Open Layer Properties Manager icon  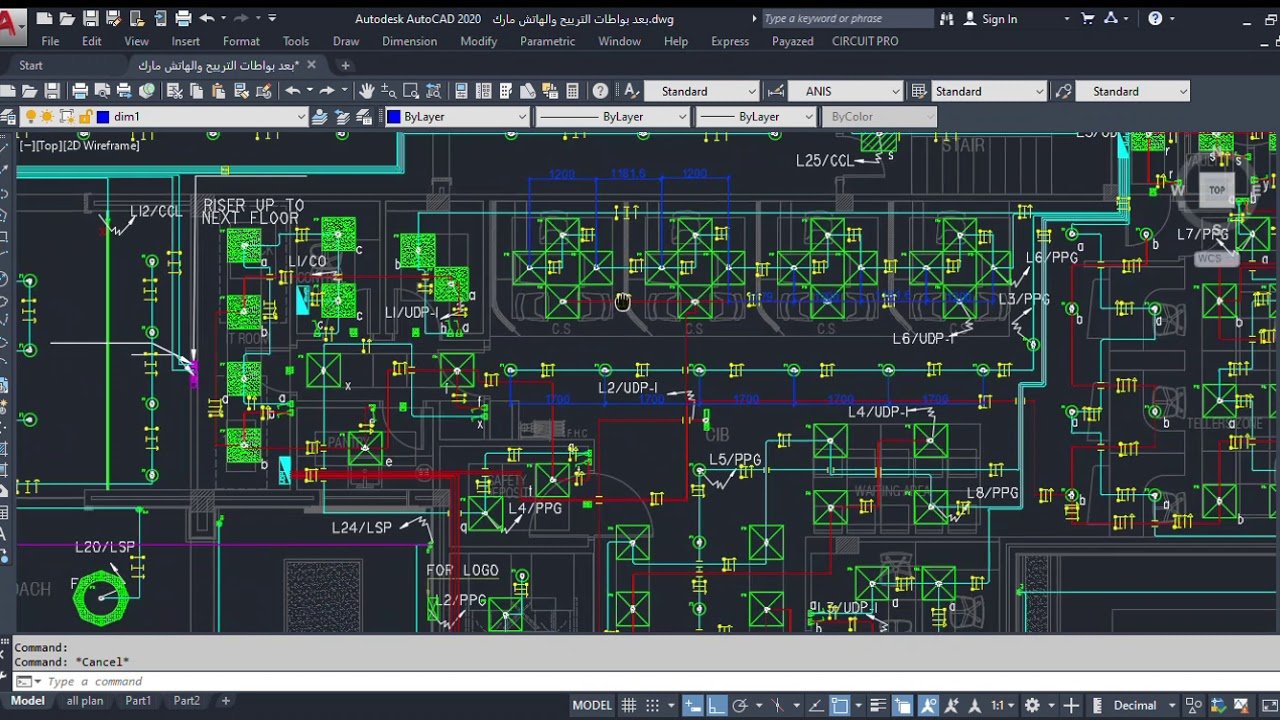8,116
